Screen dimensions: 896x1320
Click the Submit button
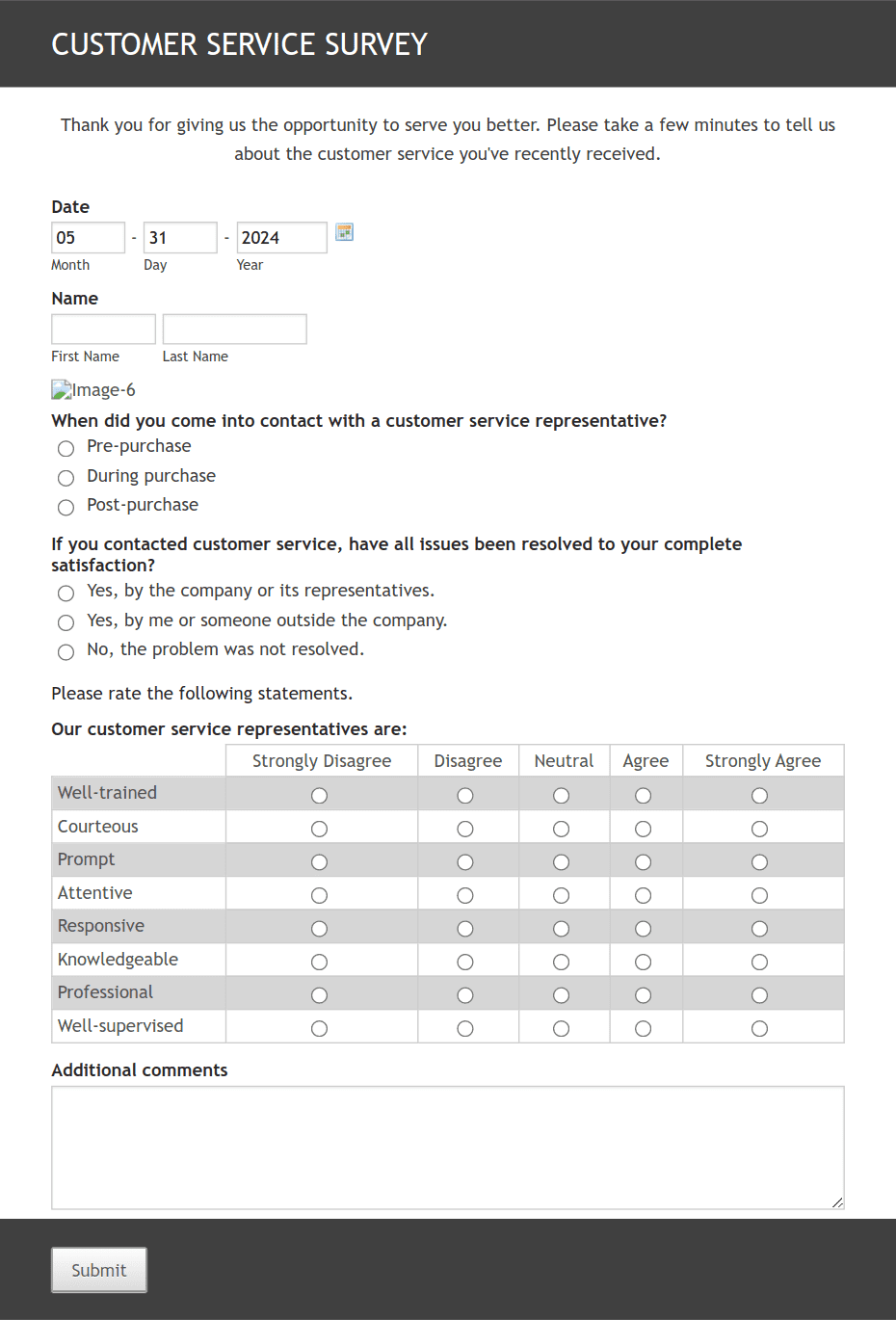click(x=99, y=1270)
